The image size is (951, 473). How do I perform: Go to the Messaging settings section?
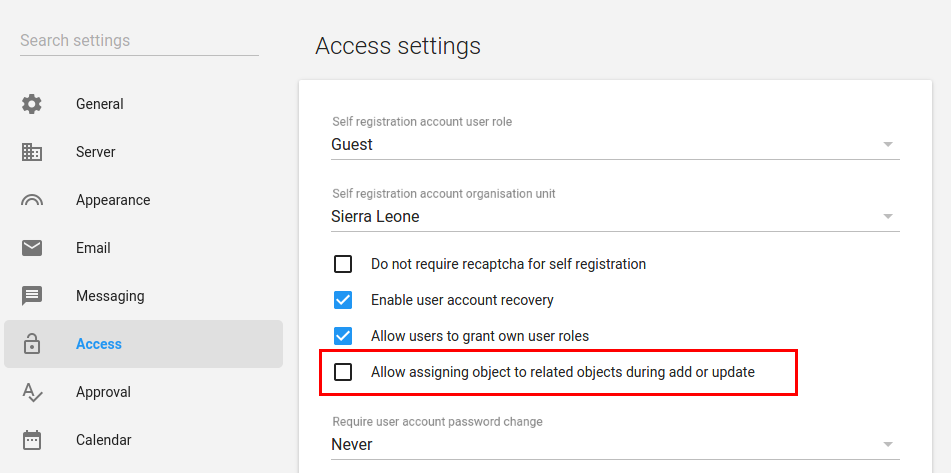click(110, 296)
